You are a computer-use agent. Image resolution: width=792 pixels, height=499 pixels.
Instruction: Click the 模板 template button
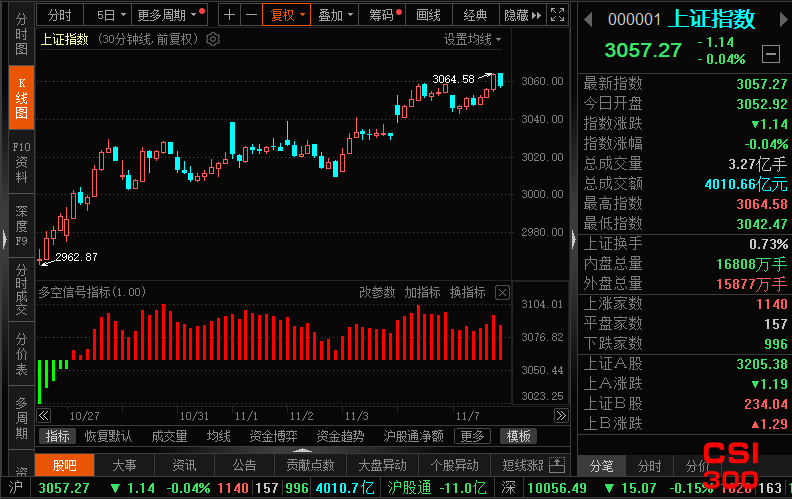[518, 436]
